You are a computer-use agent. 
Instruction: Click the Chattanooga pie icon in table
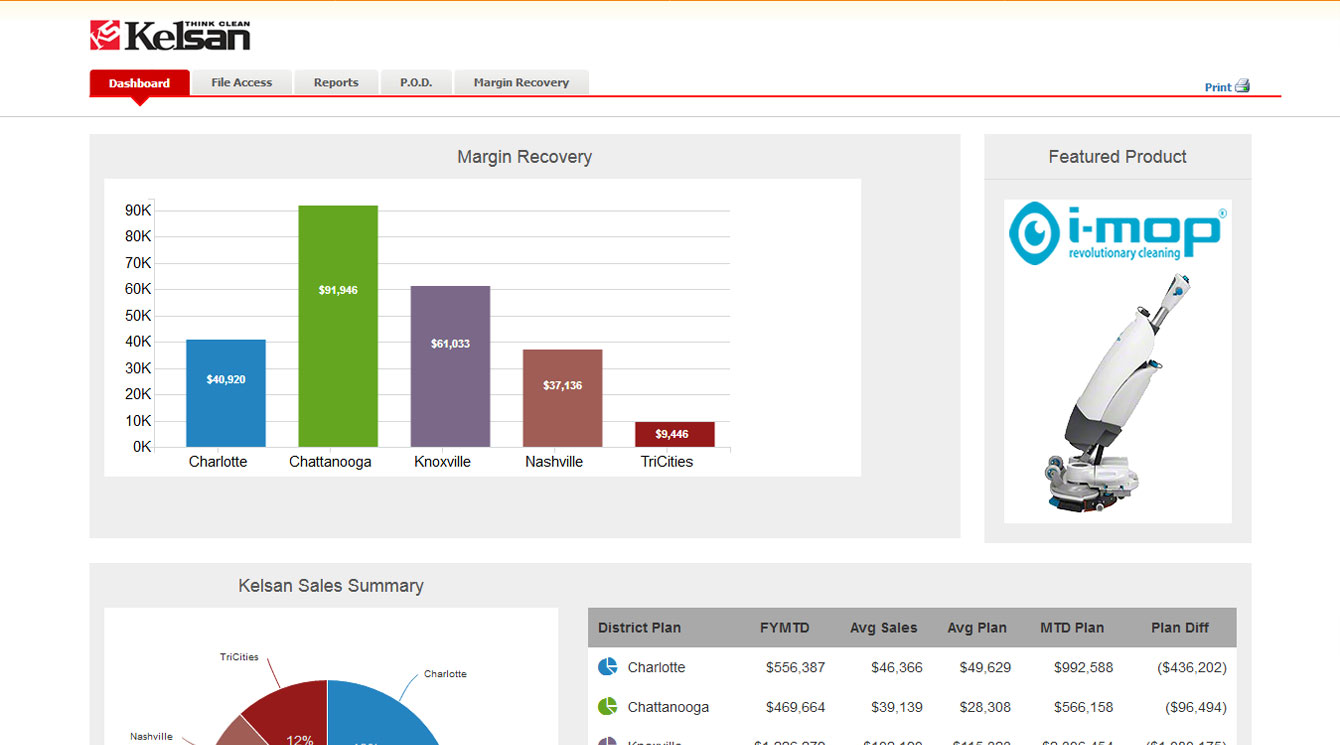(607, 707)
